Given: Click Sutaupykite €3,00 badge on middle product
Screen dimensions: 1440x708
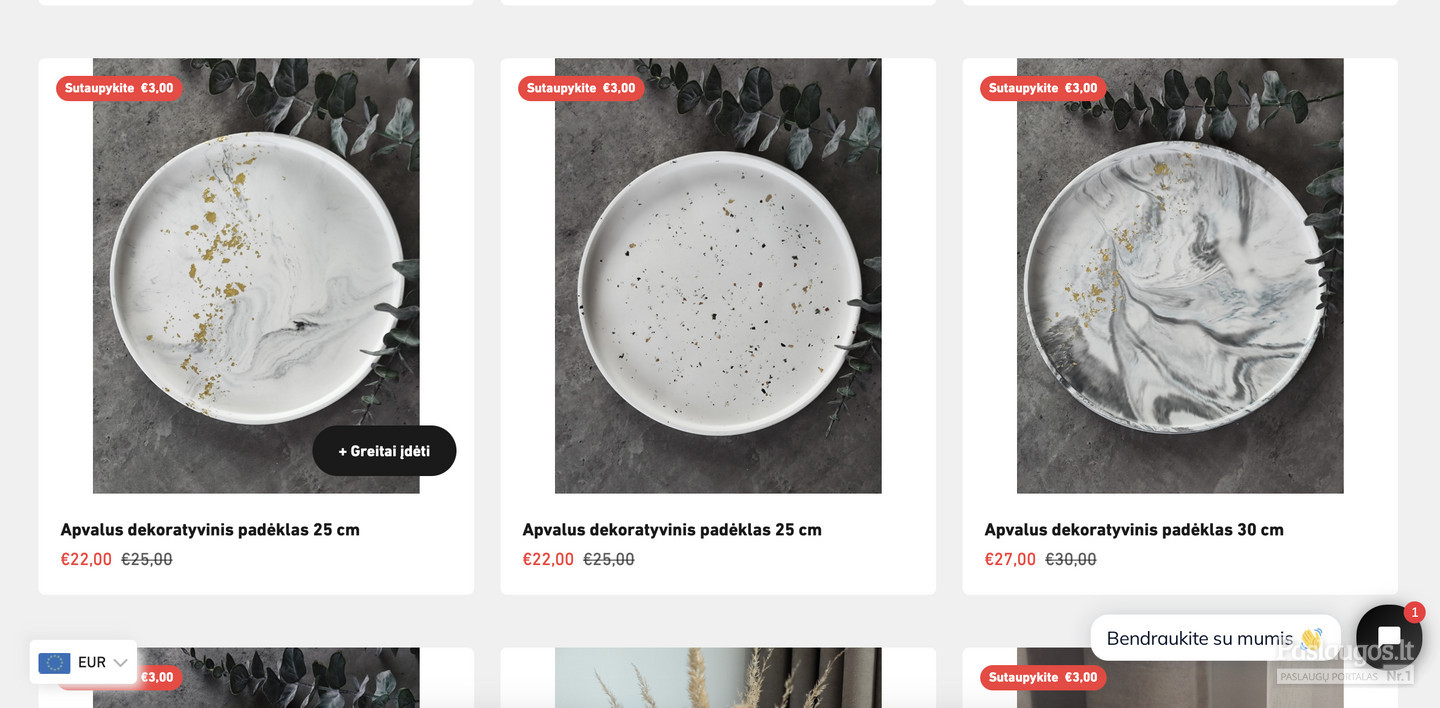Looking at the screenshot, I should [x=581, y=88].
